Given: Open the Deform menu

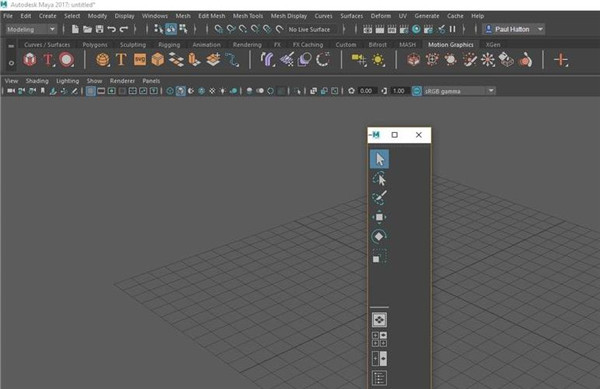Looking at the screenshot, I should tap(381, 16).
